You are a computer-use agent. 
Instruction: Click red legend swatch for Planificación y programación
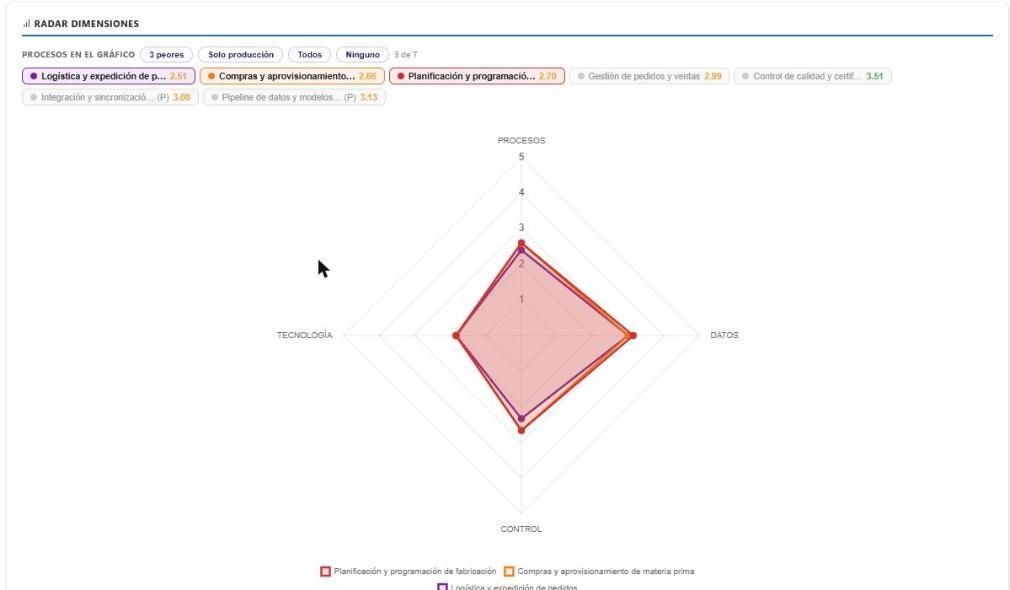325,571
